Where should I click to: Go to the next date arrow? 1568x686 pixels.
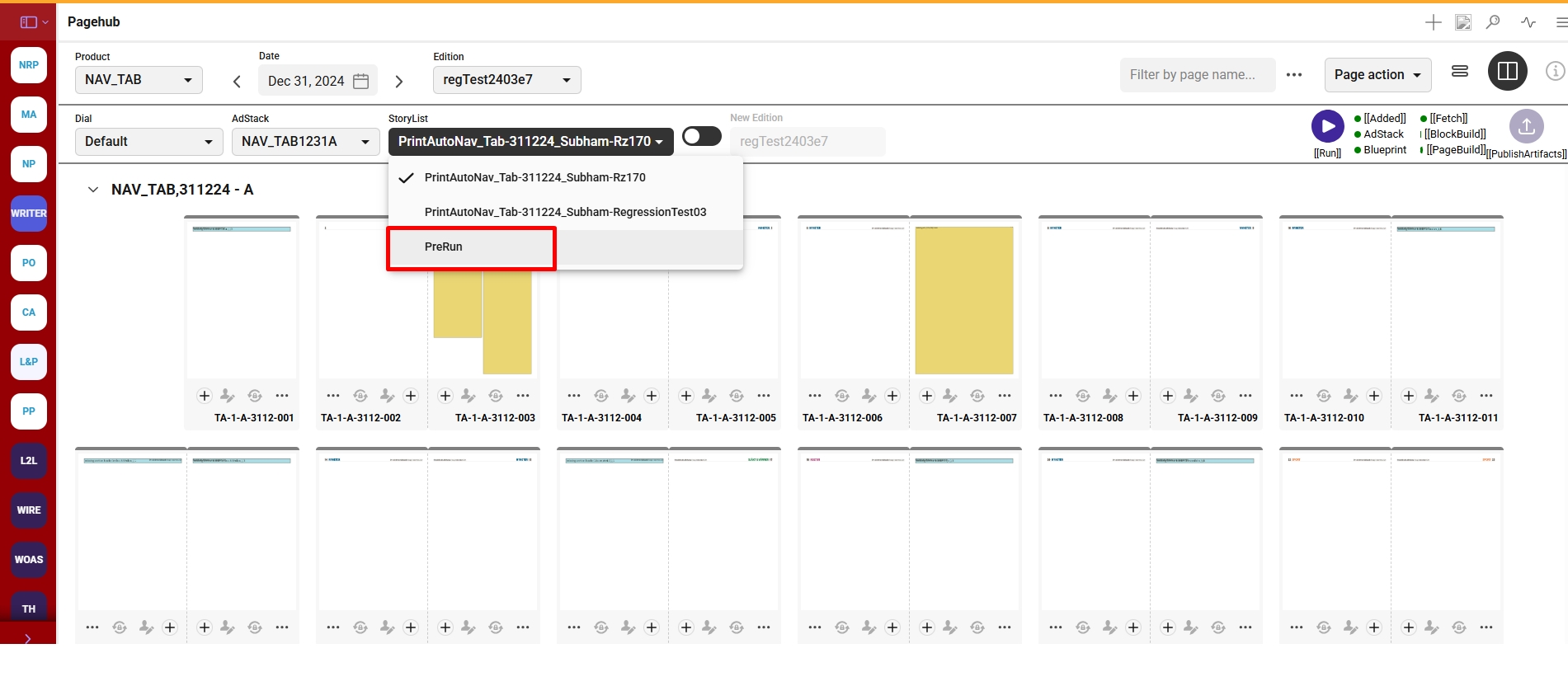399,82
